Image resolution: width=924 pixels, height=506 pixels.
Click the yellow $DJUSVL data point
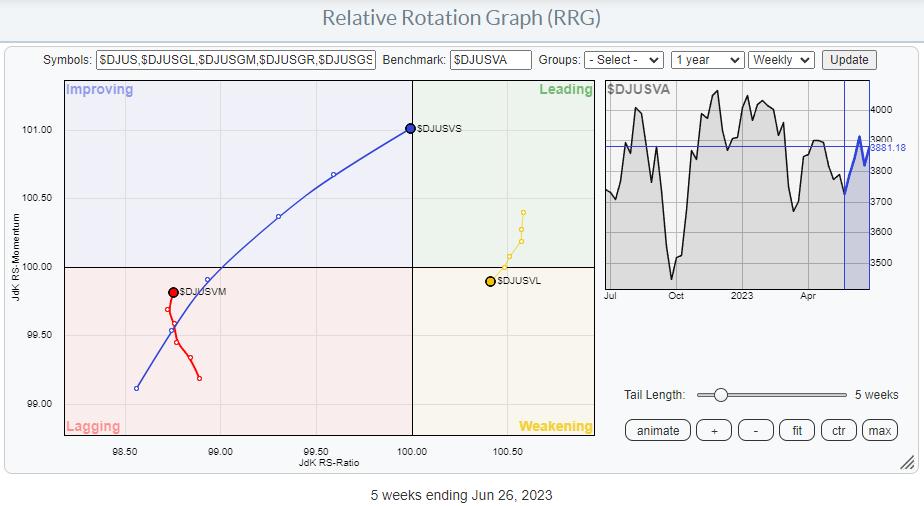tap(490, 282)
